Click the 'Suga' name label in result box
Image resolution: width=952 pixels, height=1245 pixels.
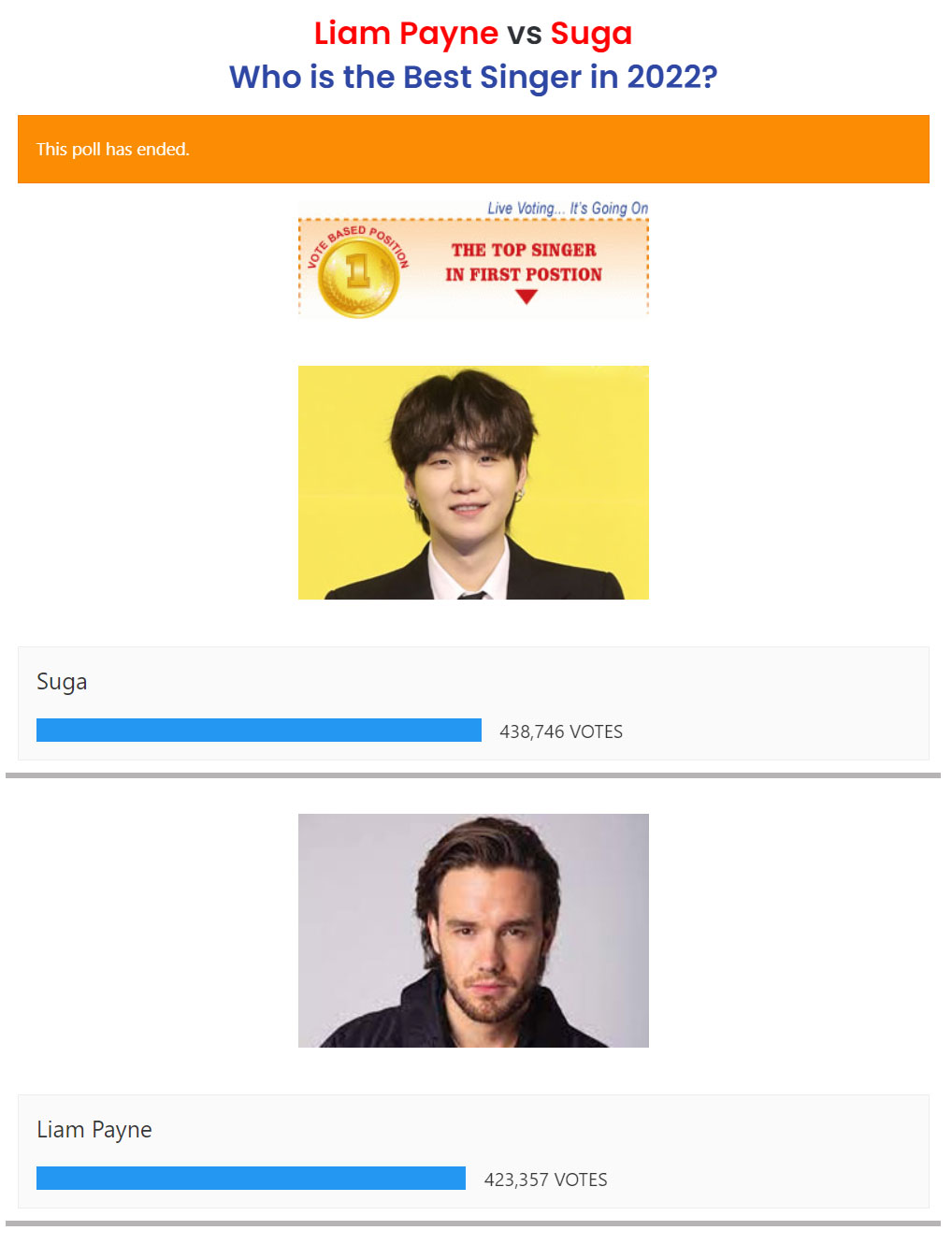point(62,682)
